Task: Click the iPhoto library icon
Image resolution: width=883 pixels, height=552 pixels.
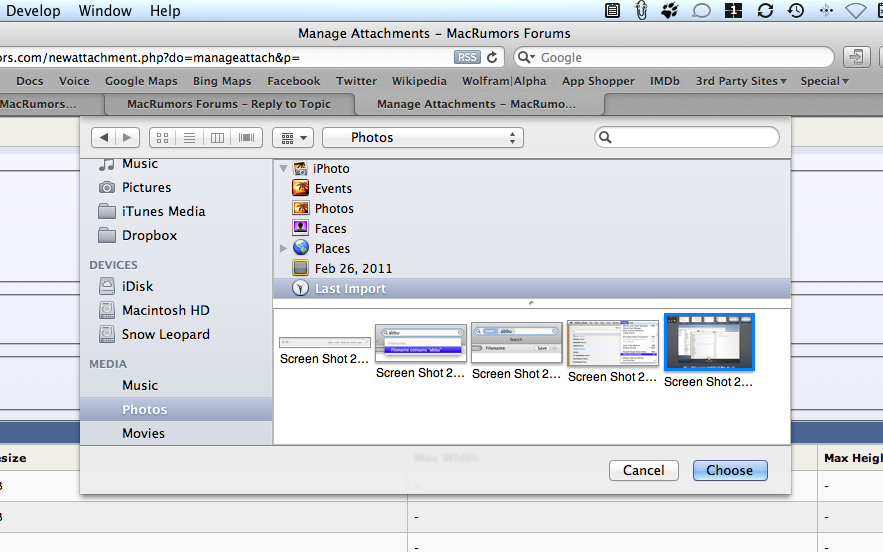Action: pos(301,168)
